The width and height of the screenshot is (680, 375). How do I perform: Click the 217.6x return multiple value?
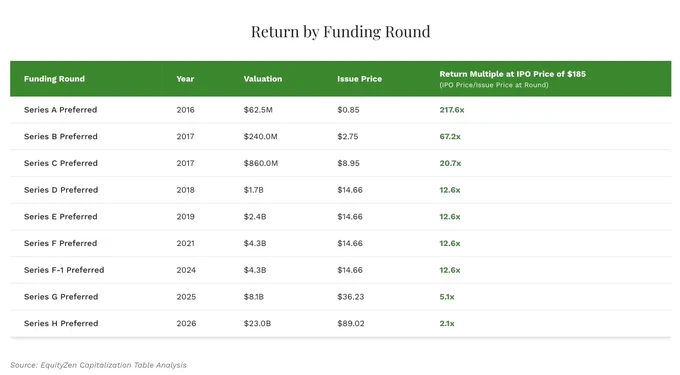[452, 110]
